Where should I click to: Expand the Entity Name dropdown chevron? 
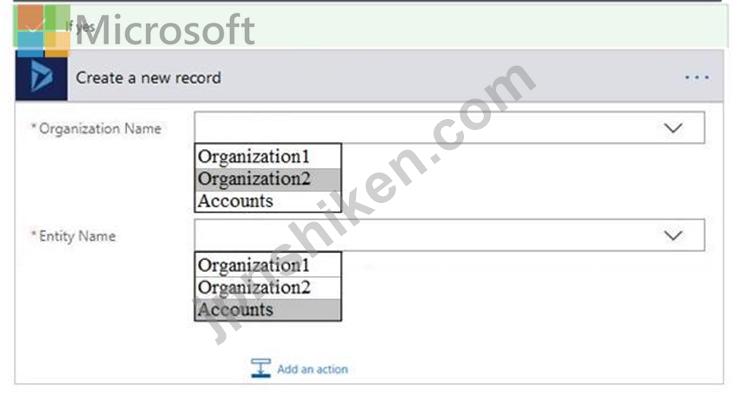pos(673,235)
